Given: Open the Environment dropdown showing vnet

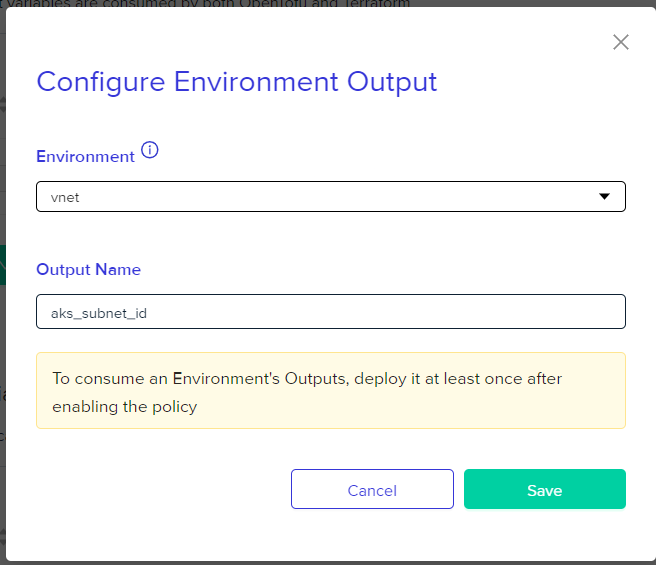Looking at the screenshot, I should click(x=331, y=197).
